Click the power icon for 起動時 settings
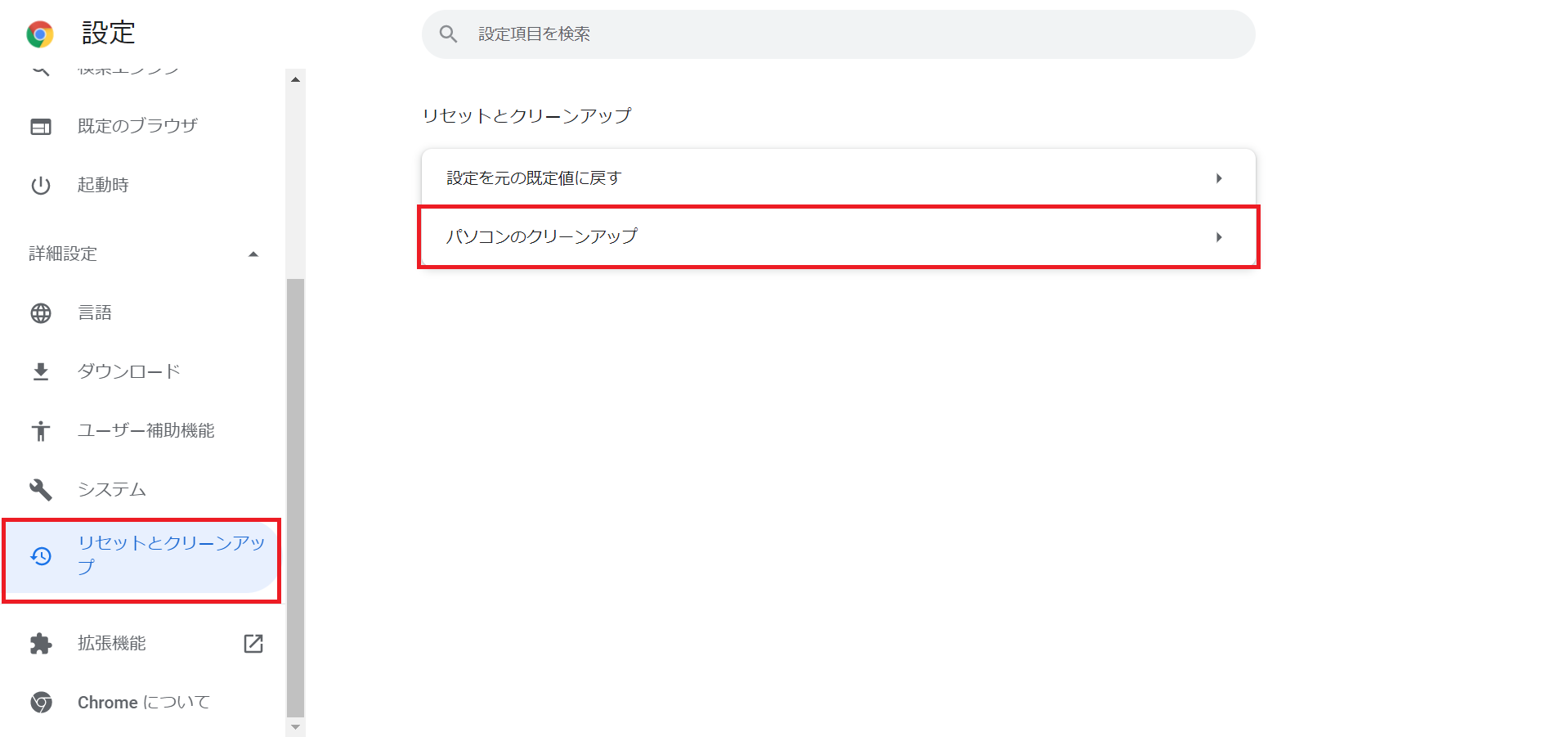This screenshot has width=1568, height=737. (41, 185)
